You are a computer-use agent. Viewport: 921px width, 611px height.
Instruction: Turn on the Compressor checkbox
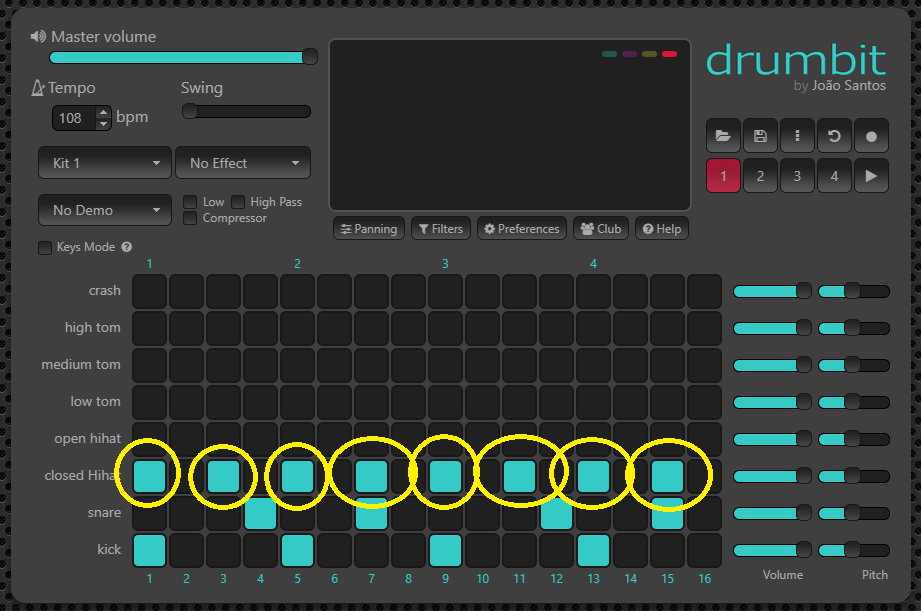tap(190, 218)
